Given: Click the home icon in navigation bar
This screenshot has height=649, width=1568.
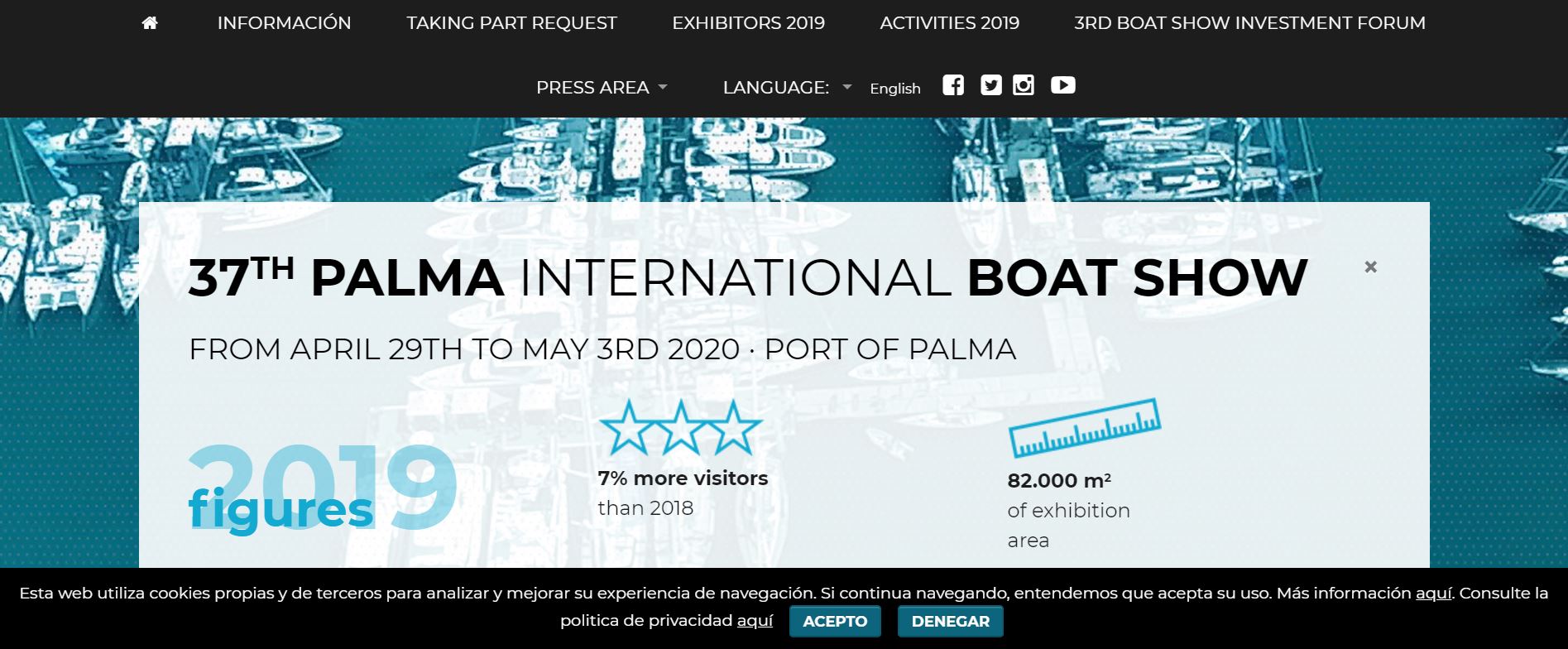Looking at the screenshot, I should pos(150,23).
